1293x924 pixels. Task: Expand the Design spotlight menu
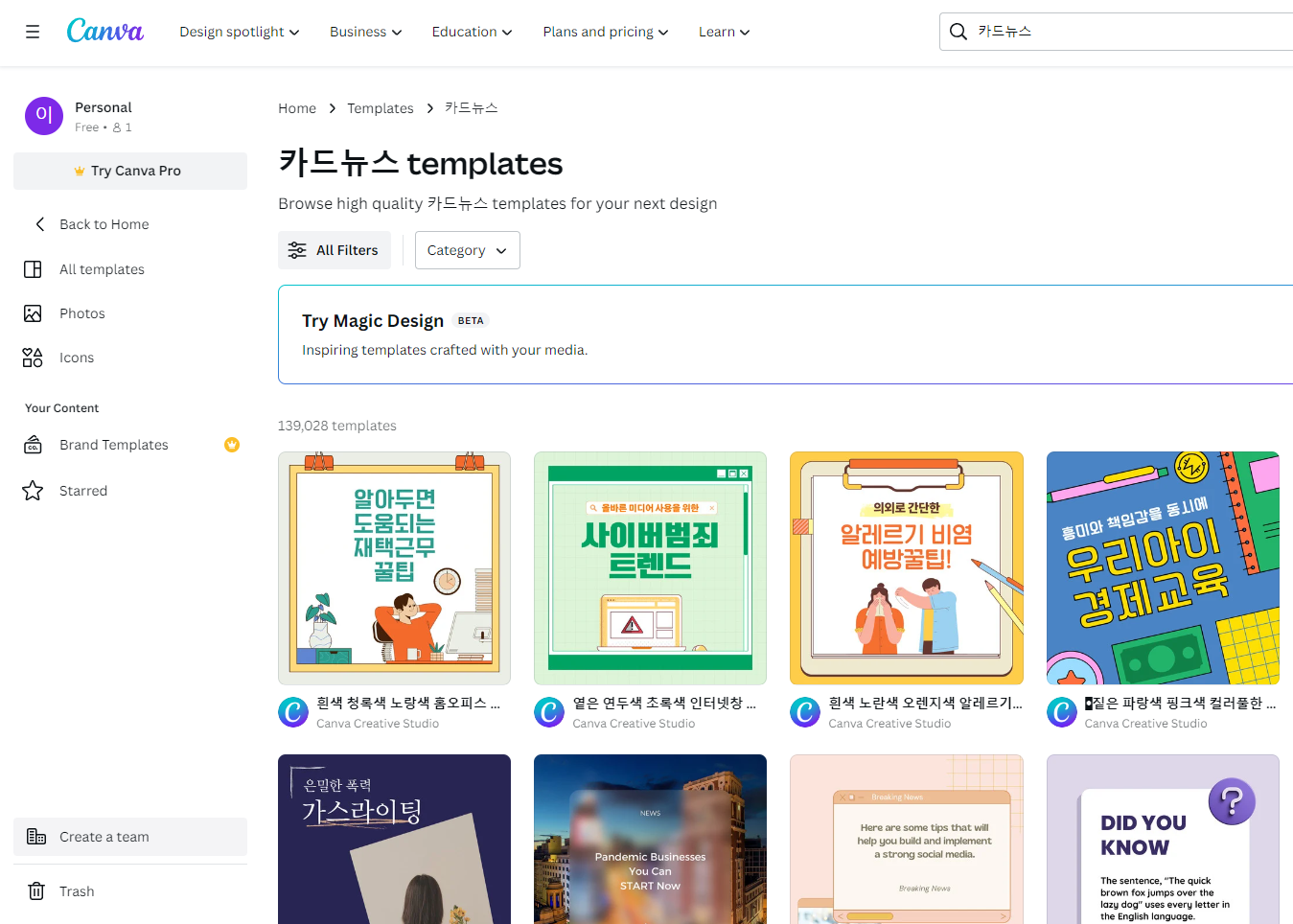(x=240, y=32)
